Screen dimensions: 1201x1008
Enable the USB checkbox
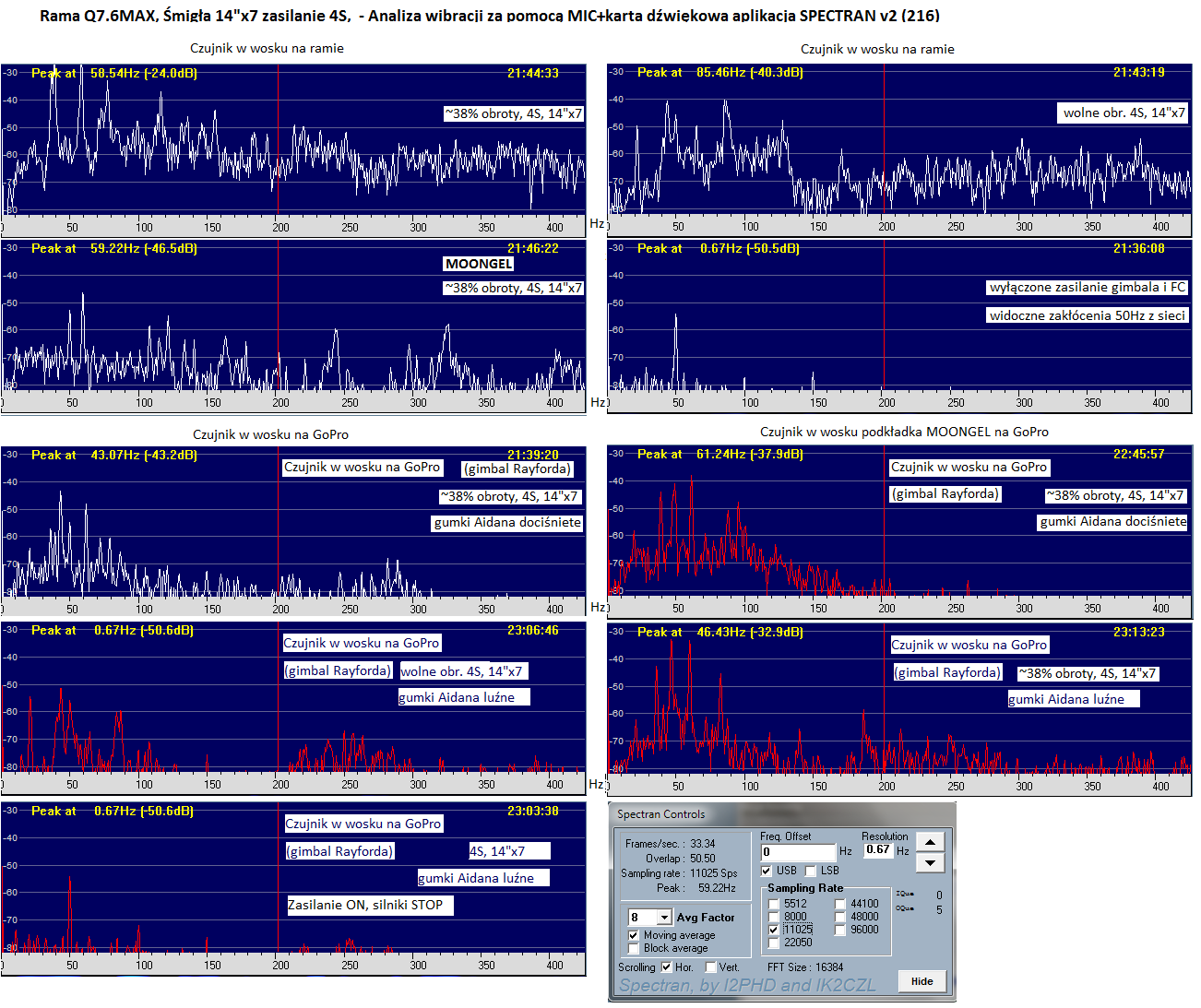pos(767,871)
